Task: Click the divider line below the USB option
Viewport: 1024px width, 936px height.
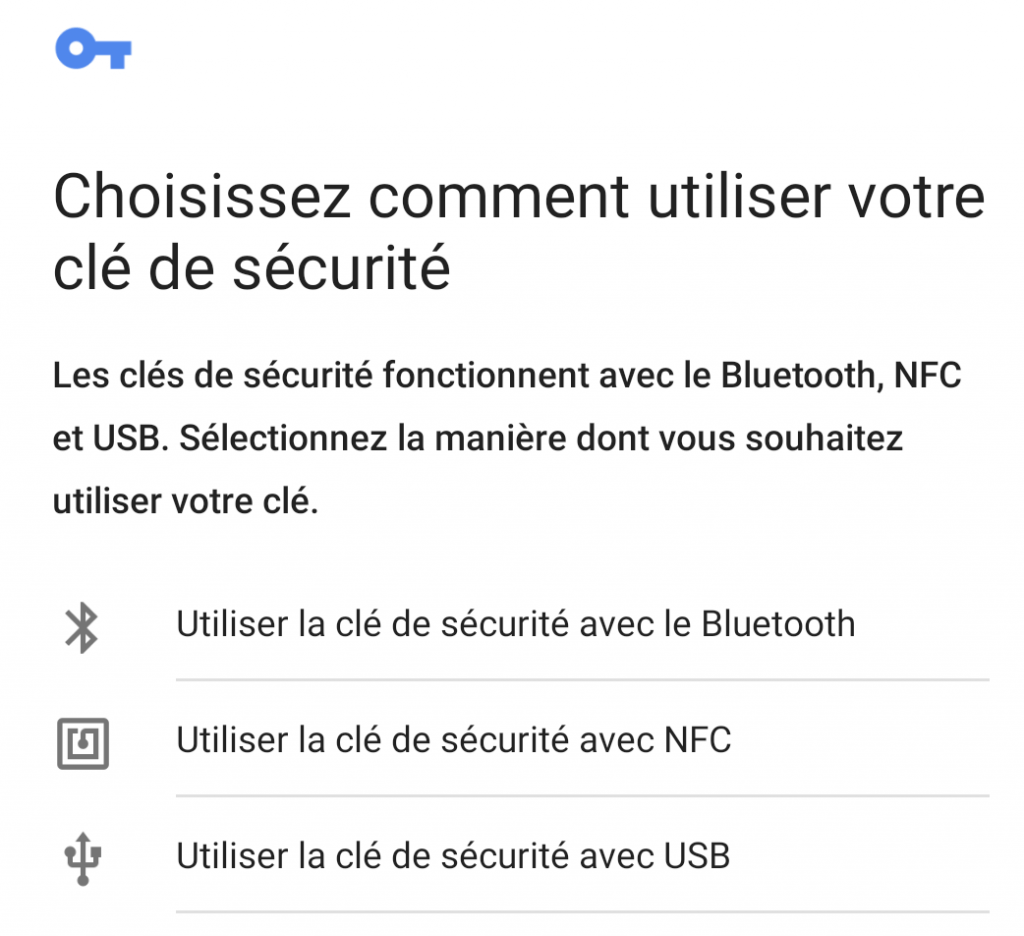Action: (582, 912)
